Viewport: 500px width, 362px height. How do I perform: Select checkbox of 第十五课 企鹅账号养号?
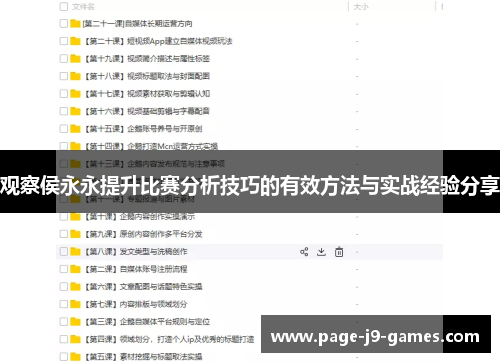click(64, 129)
